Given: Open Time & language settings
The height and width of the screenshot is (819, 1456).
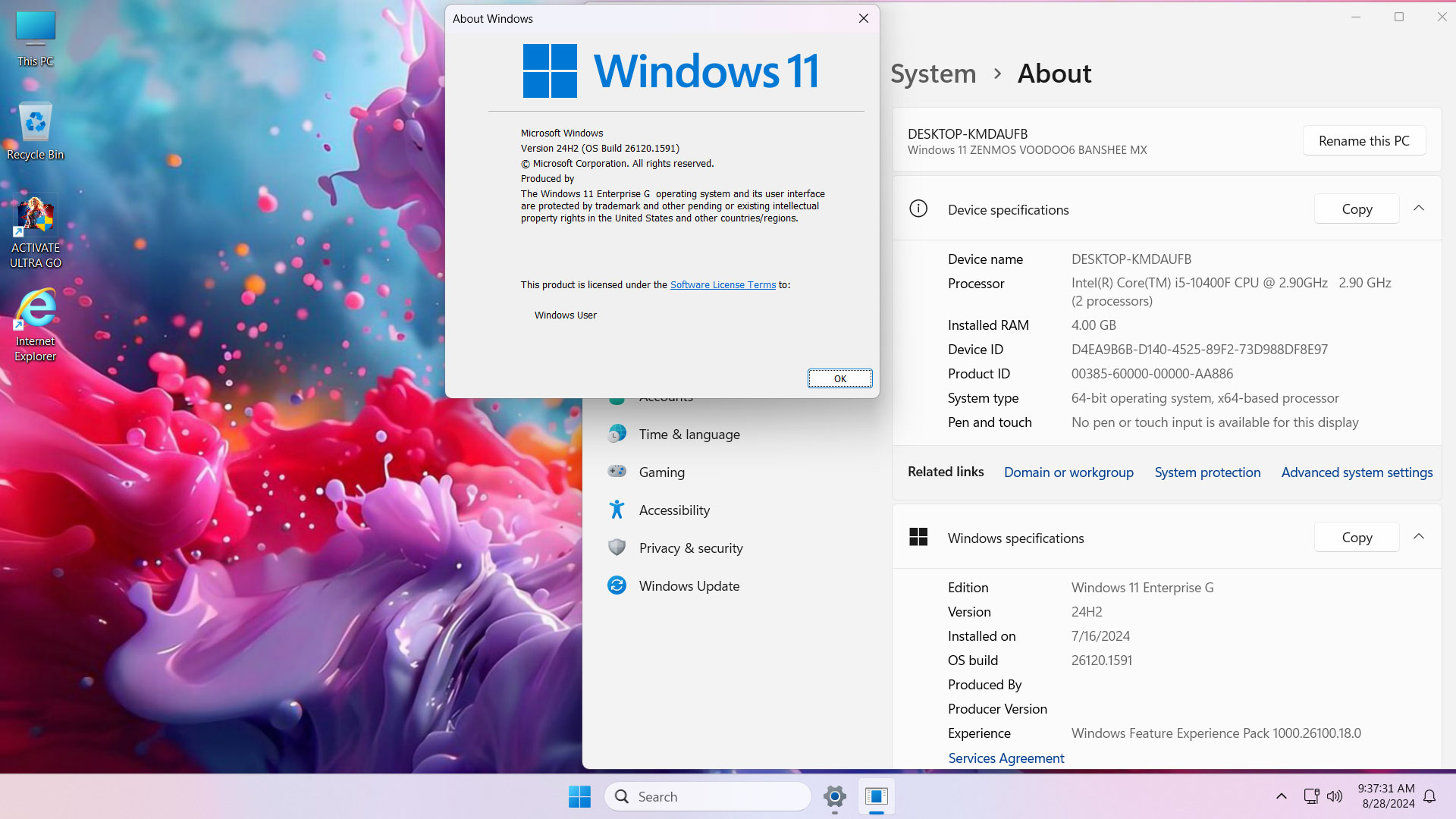Looking at the screenshot, I should point(689,434).
